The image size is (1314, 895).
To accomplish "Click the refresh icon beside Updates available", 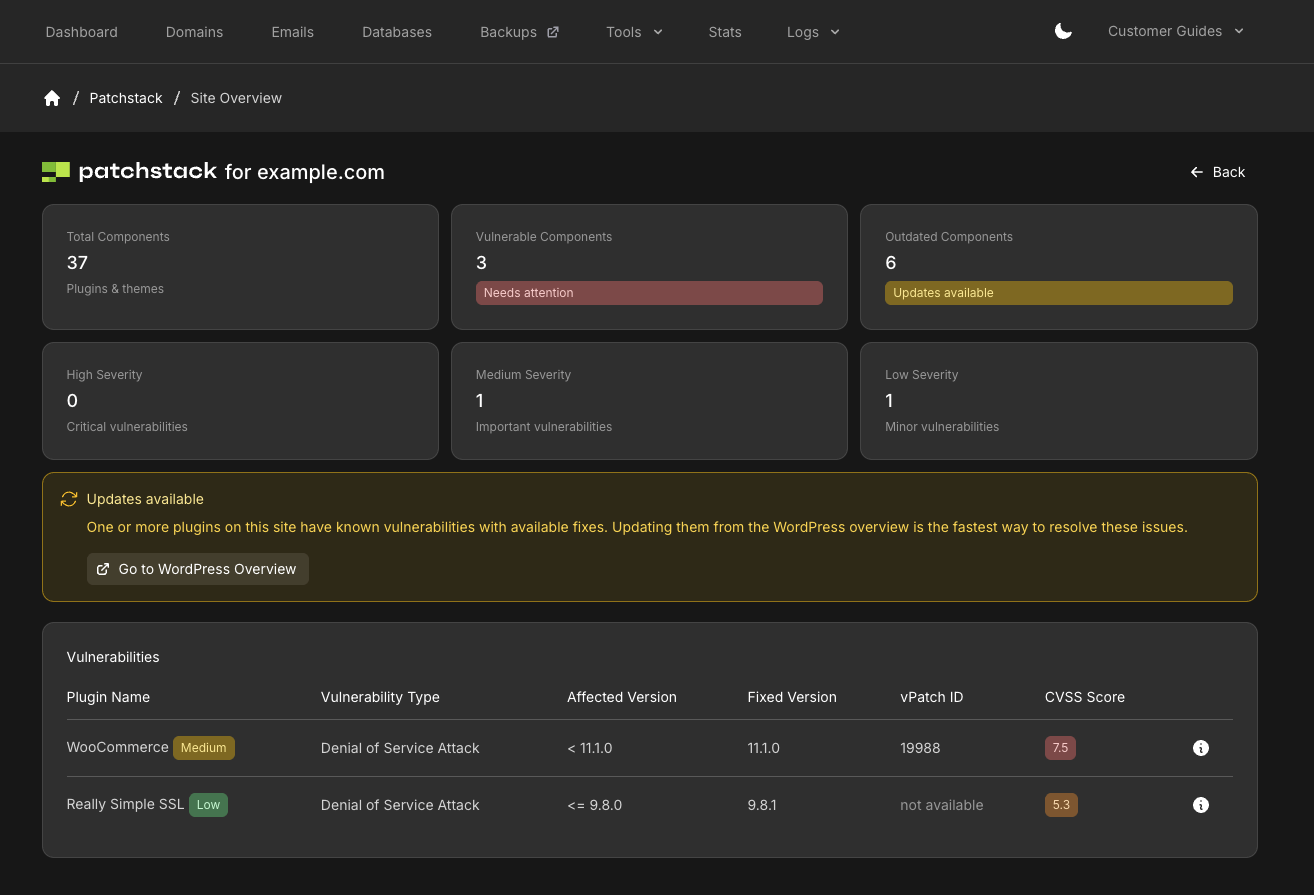I will 69,499.
